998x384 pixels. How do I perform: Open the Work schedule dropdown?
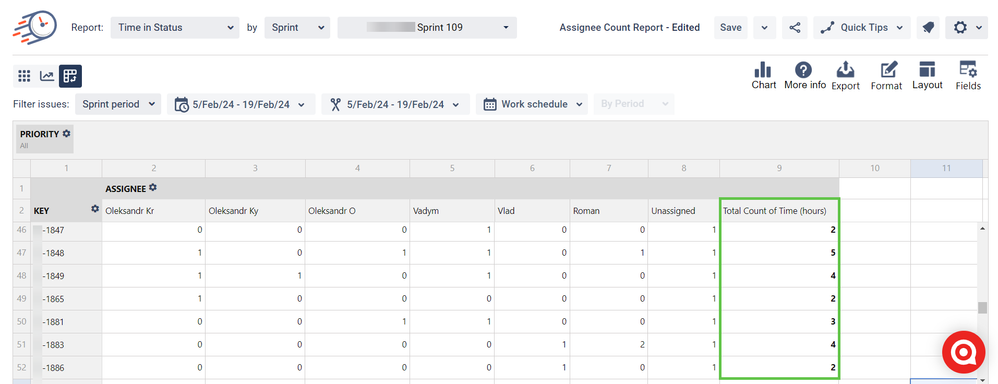pyautogui.click(x=531, y=104)
